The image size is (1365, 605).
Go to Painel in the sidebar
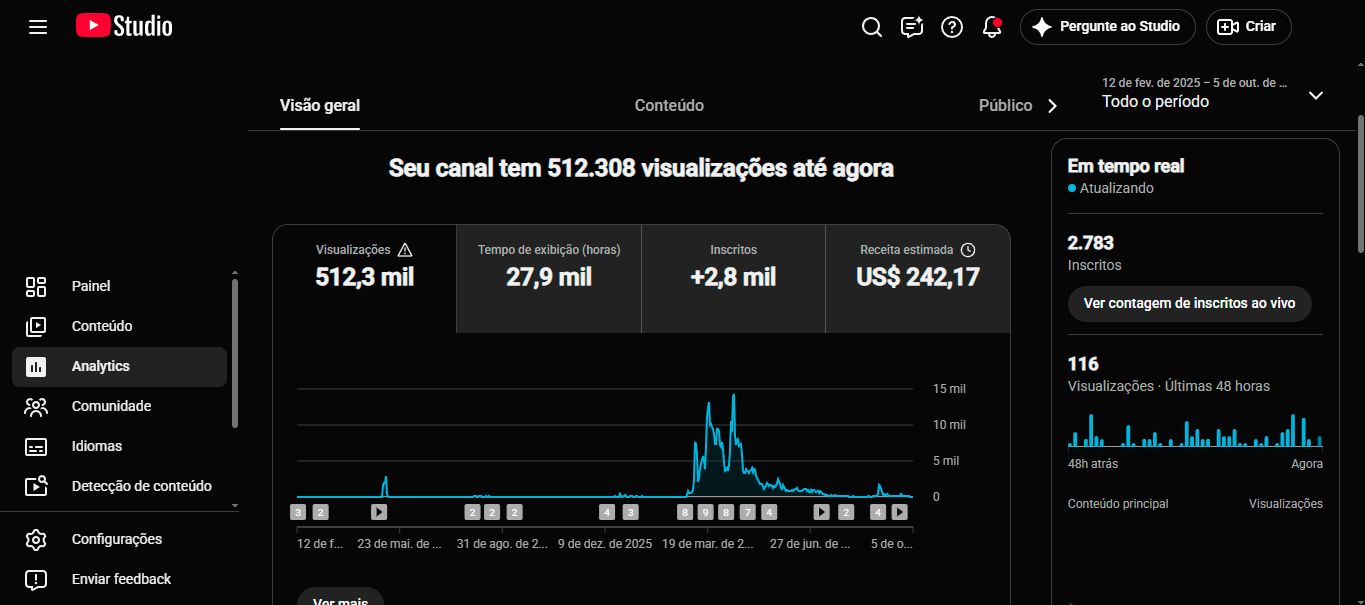tap(119, 286)
